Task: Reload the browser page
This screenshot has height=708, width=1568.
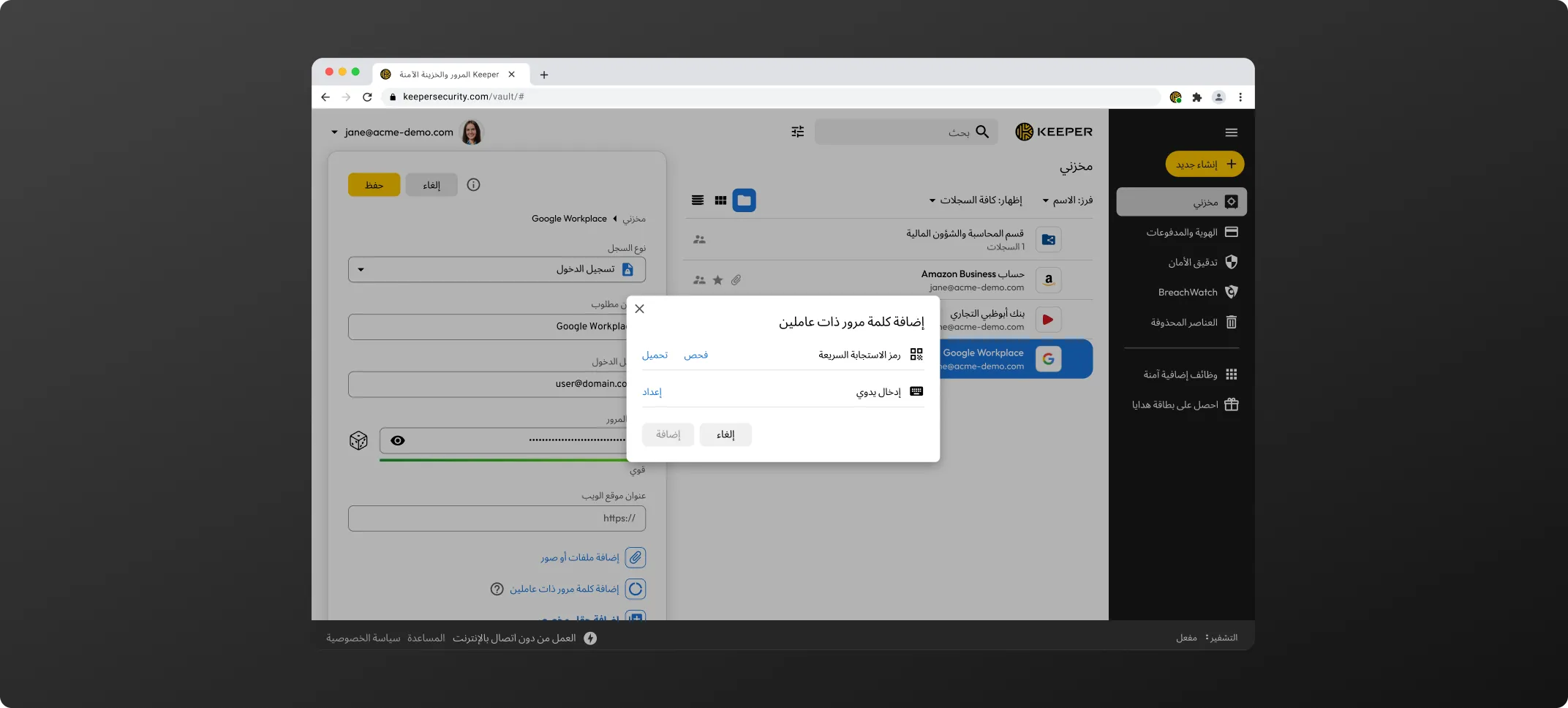Action: 367,97
